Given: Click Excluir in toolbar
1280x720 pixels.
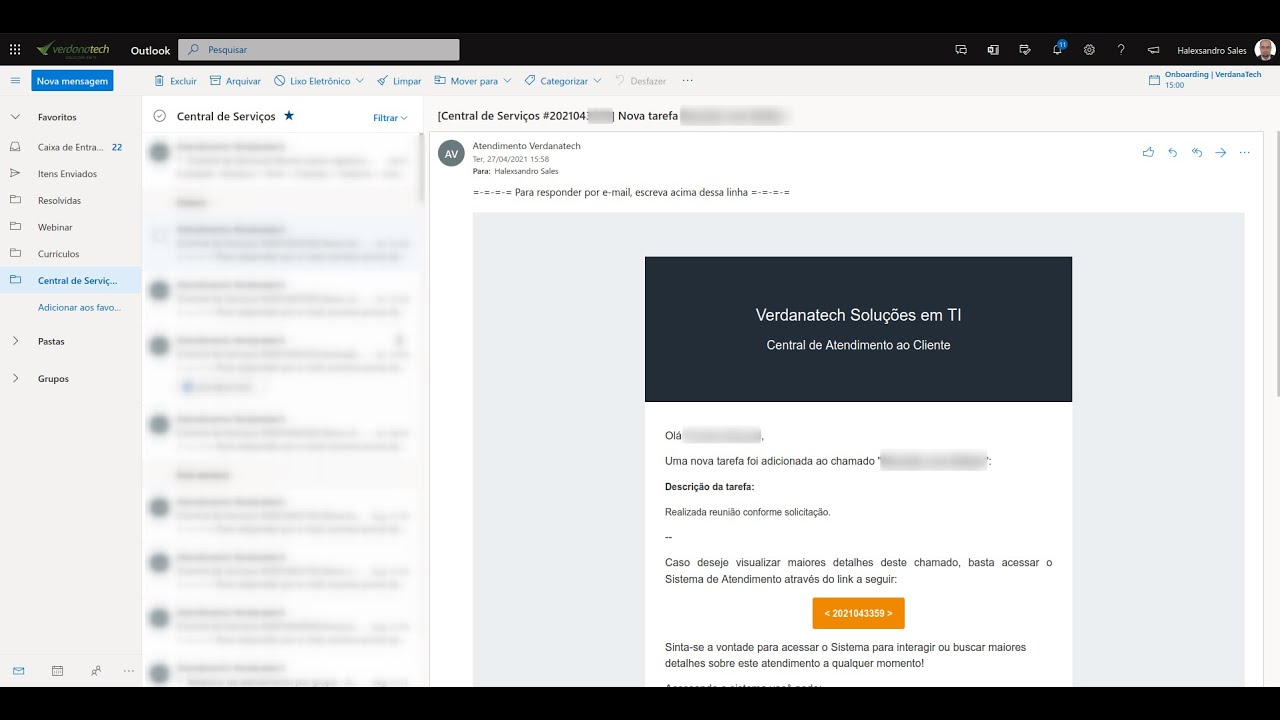Looking at the screenshot, I should tap(175, 81).
